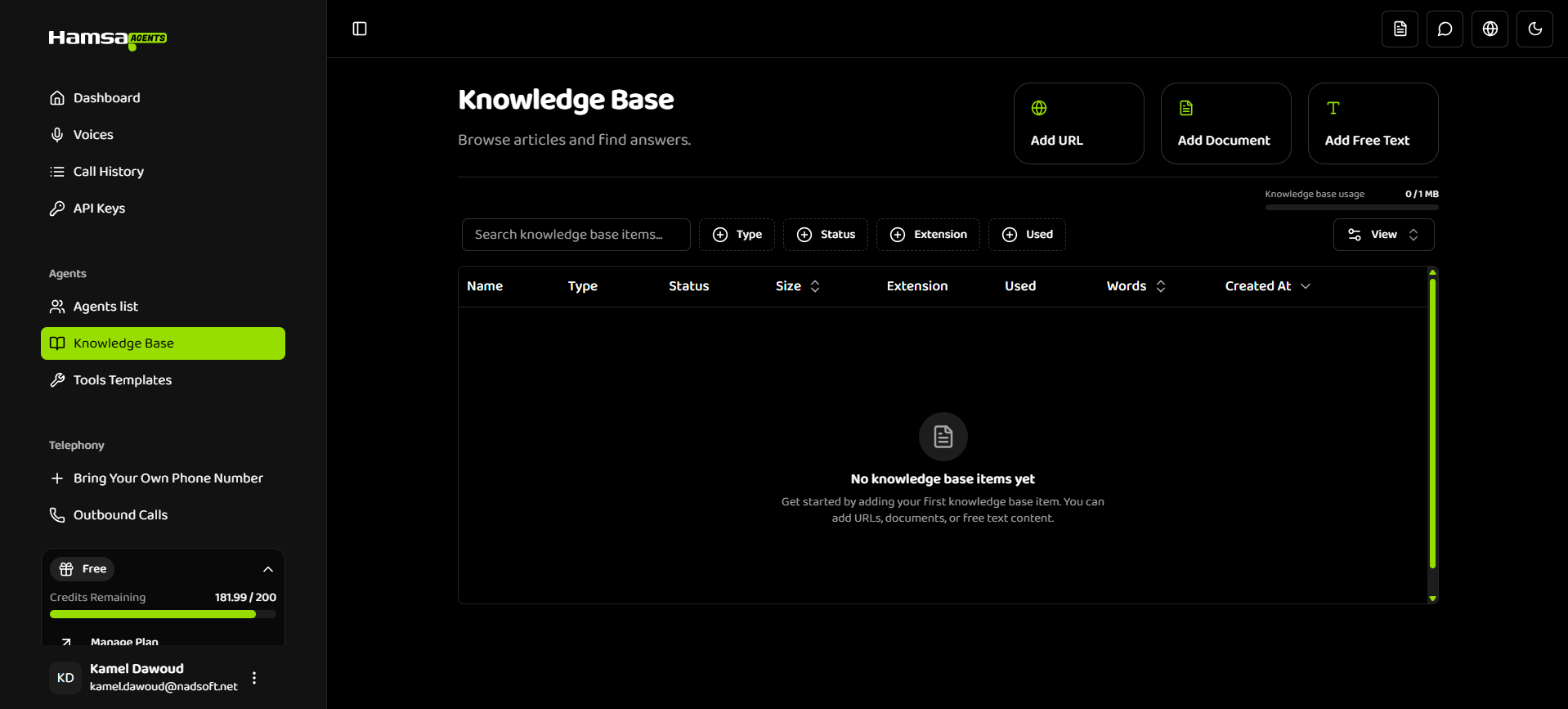Toggle the sidebar panel icon
This screenshot has height=709, width=1568.
click(x=360, y=29)
